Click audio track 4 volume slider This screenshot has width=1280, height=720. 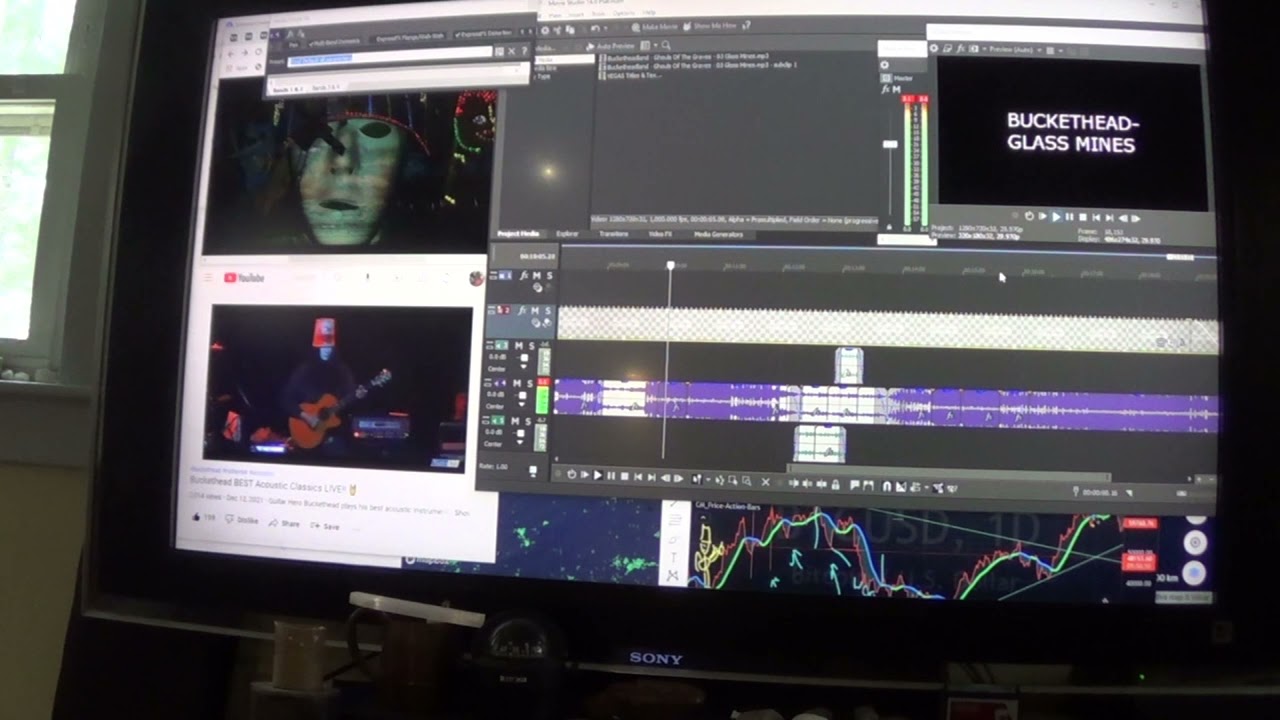(x=522, y=395)
